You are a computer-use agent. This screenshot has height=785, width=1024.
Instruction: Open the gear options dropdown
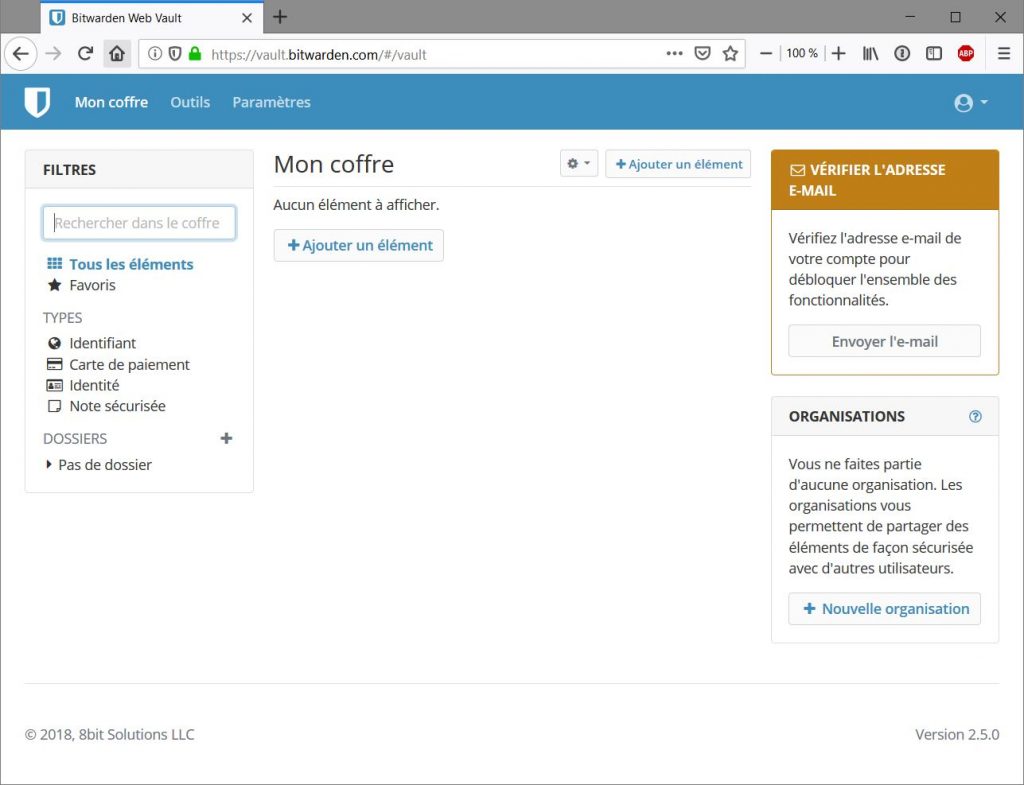[x=578, y=164]
